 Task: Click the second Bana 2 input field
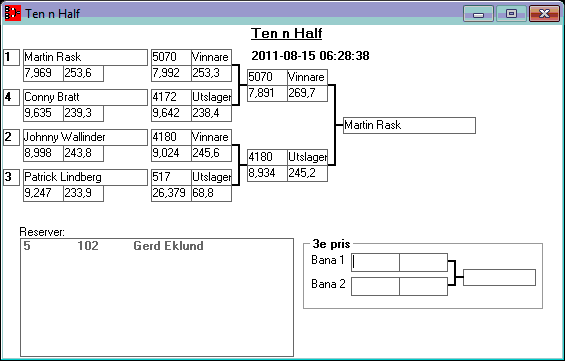coord(423,286)
